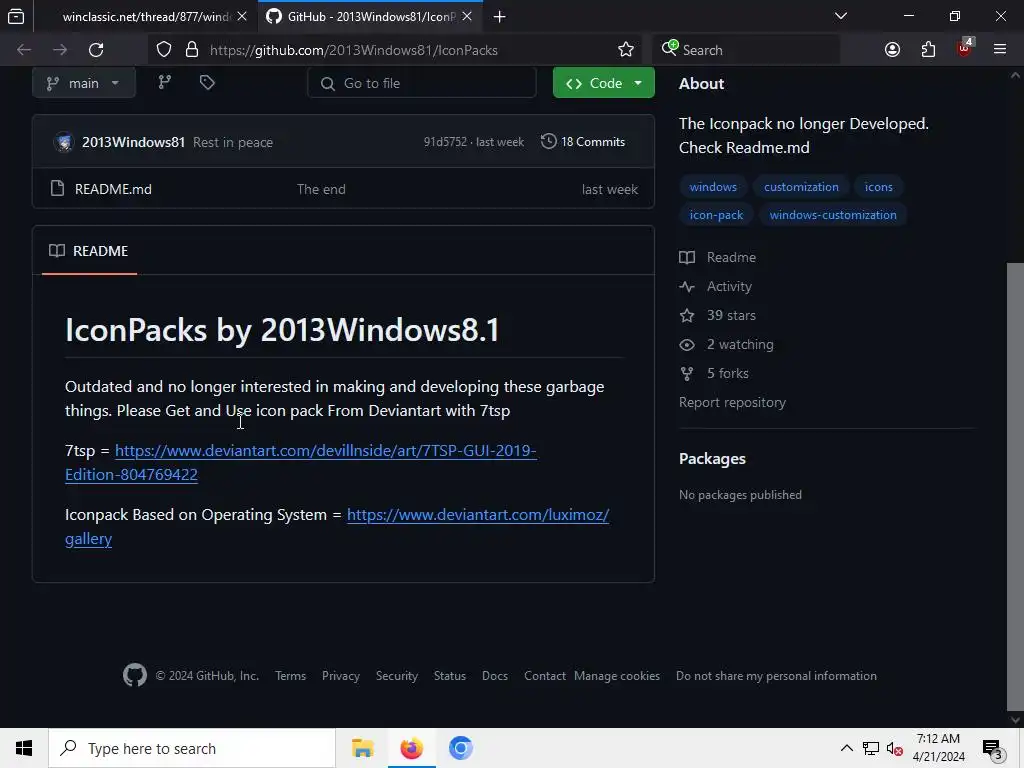The height and width of the screenshot is (768, 1024).
Task: View repository tags icon
Action: pyautogui.click(x=207, y=82)
